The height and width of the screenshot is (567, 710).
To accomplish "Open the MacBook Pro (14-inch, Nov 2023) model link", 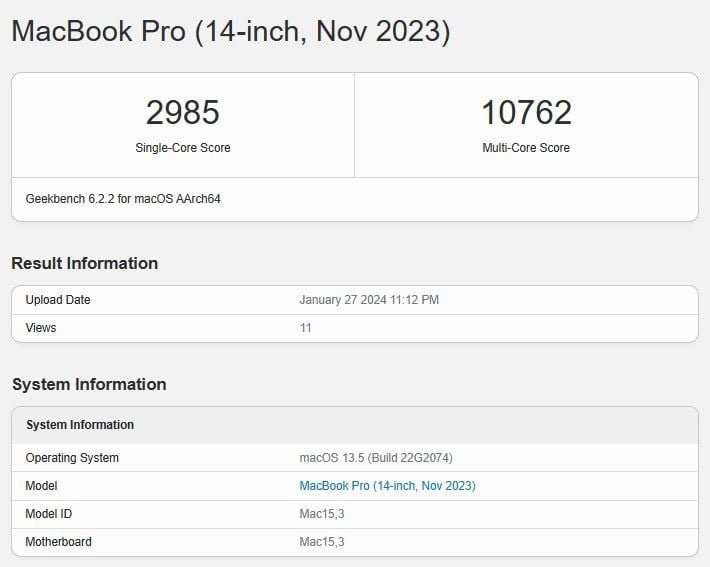I will pyautogui.click(x=387, y=486).
